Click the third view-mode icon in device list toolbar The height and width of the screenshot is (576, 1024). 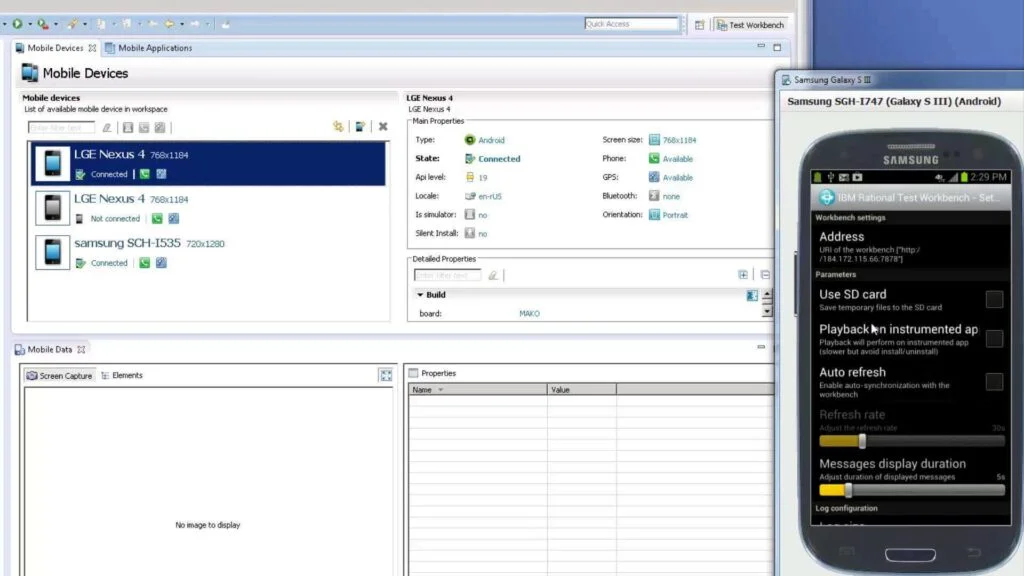(160, 127)
